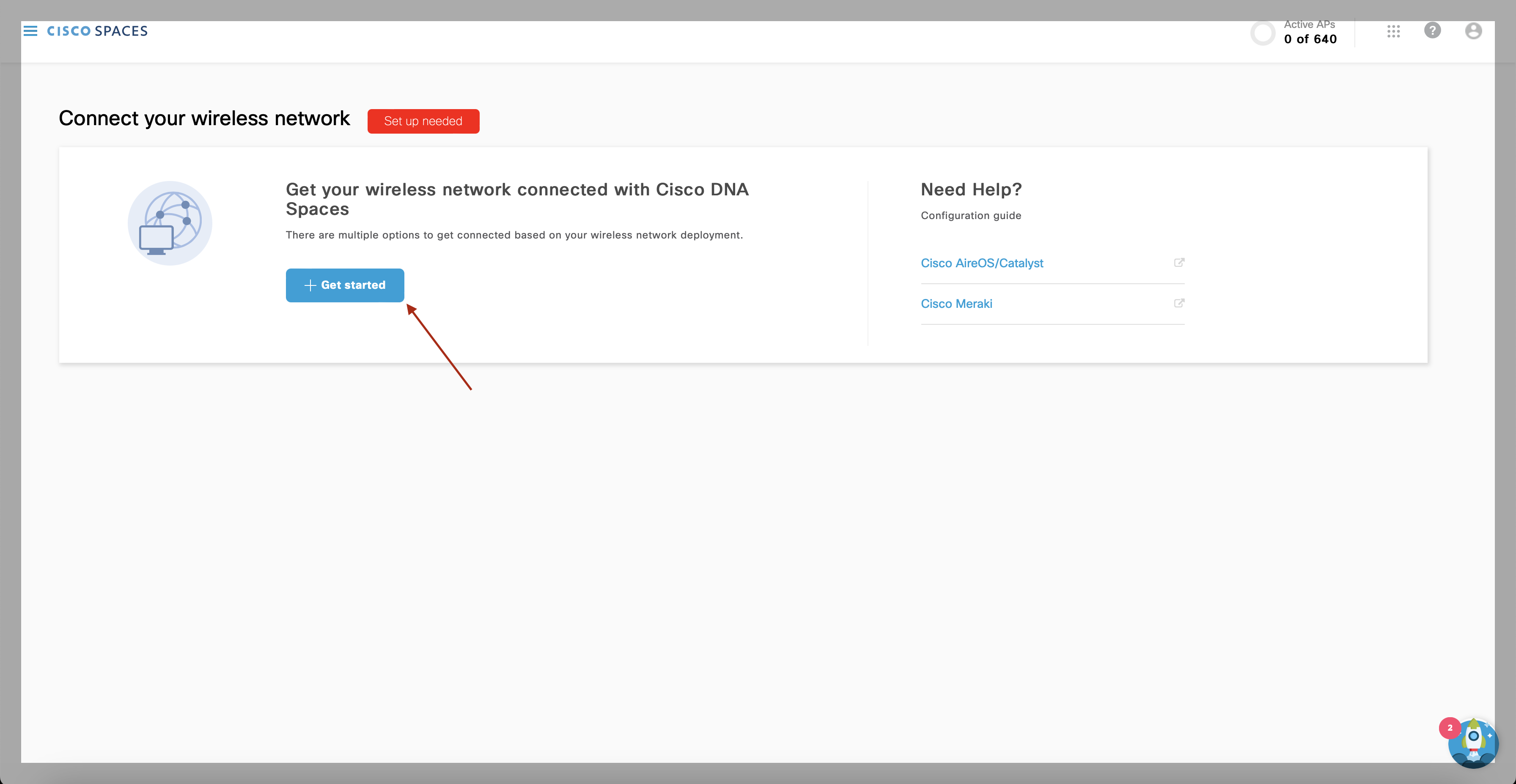The width and height of the screenshot is (1516, 784).
Task: Click the Need Help? heading
Action: pyautogui.click(x=971, y=189)
